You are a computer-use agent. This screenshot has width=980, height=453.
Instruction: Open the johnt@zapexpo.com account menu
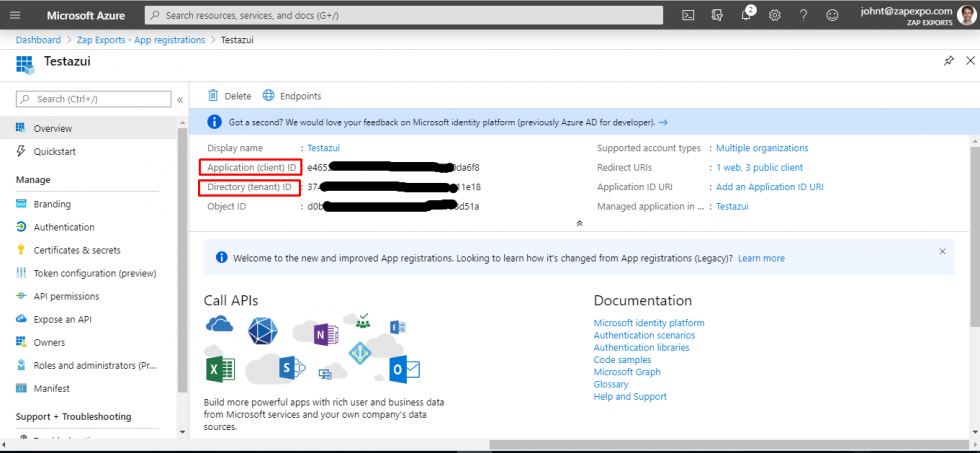(906, 16)
